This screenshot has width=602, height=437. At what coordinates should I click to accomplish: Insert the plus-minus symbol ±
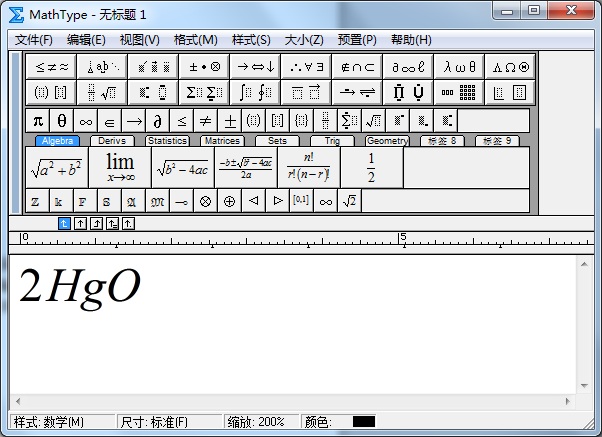coord(230,121)
